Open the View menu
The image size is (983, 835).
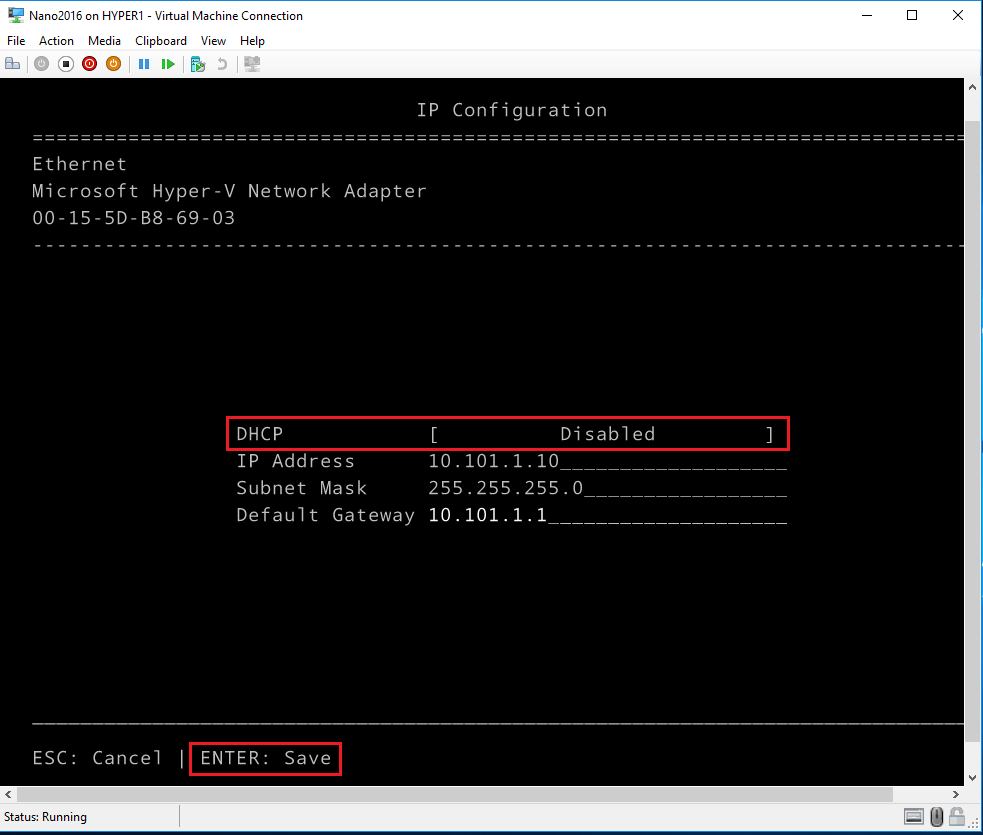(x=213, y=41)
